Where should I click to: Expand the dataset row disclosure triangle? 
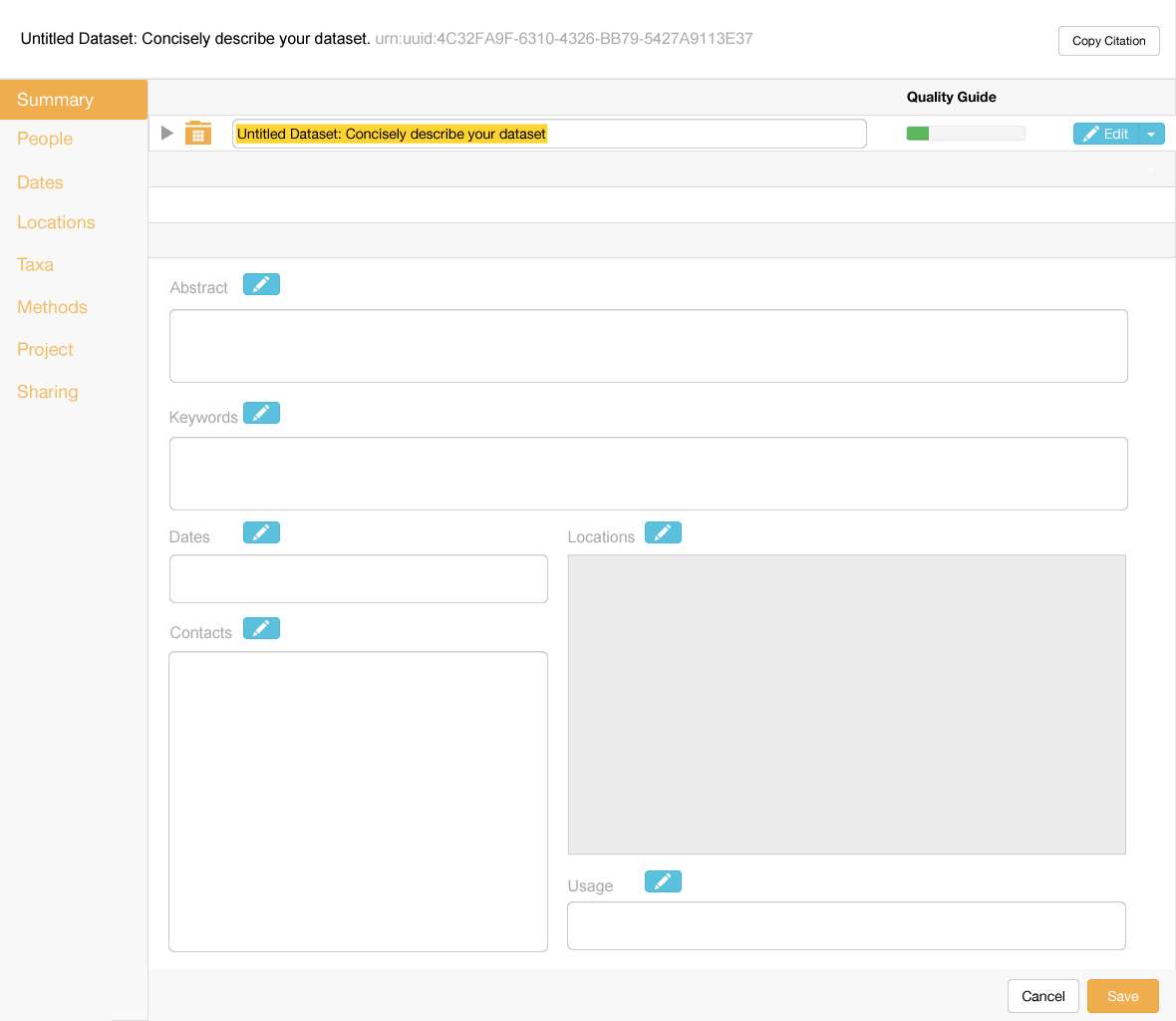pos(167,133)
